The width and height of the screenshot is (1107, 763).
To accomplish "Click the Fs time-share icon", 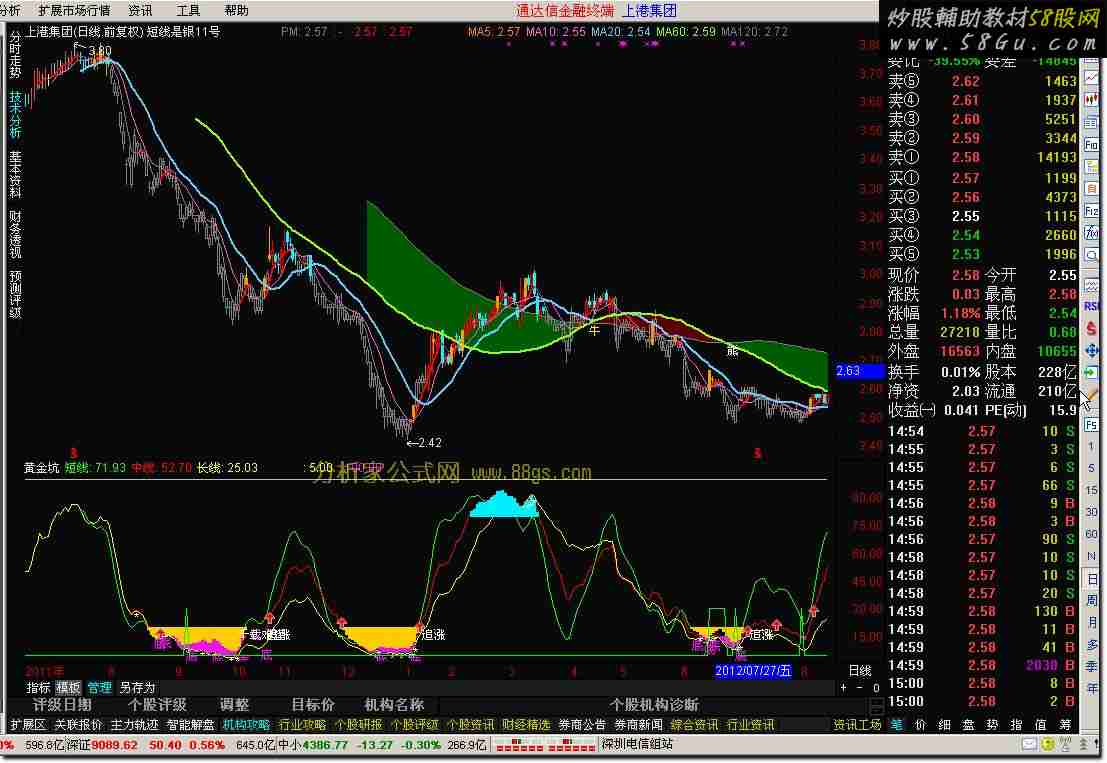I will [1091, 425].
